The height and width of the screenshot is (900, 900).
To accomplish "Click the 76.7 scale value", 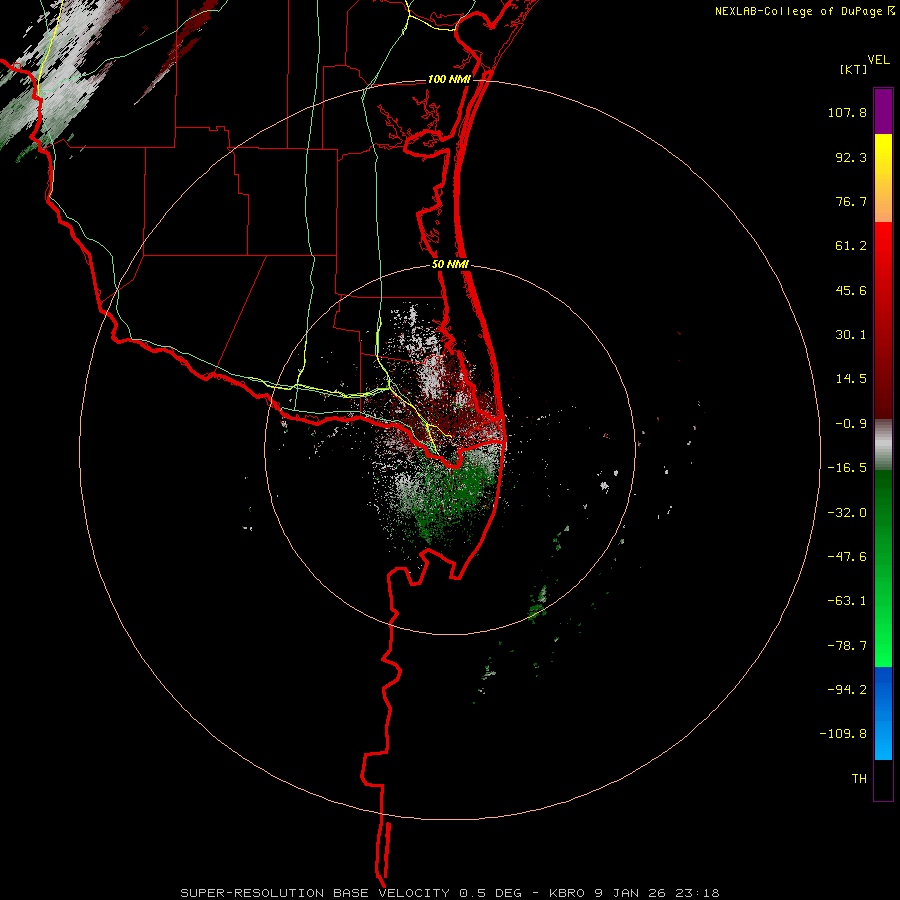I will (x=851, y=201).
